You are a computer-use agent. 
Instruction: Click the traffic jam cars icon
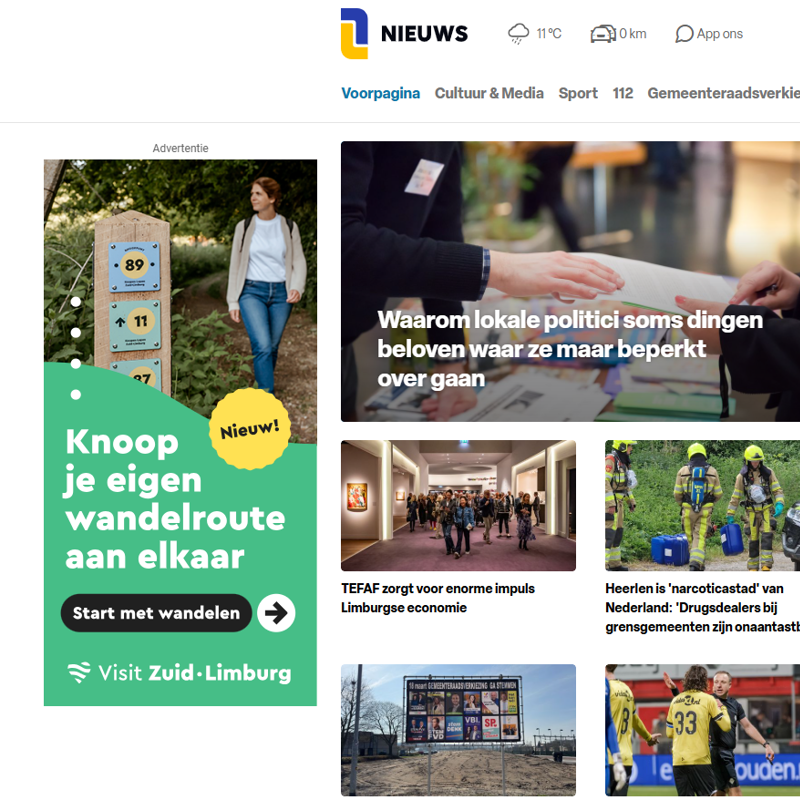point(603,34)
